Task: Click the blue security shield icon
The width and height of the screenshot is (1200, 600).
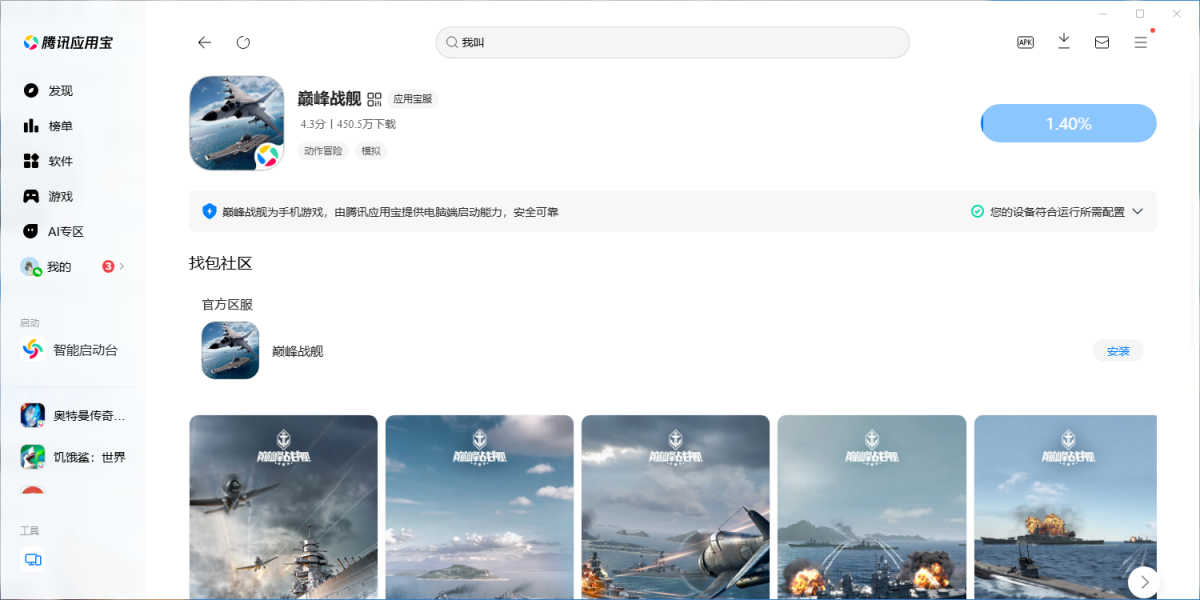Action: coord(209,211)
